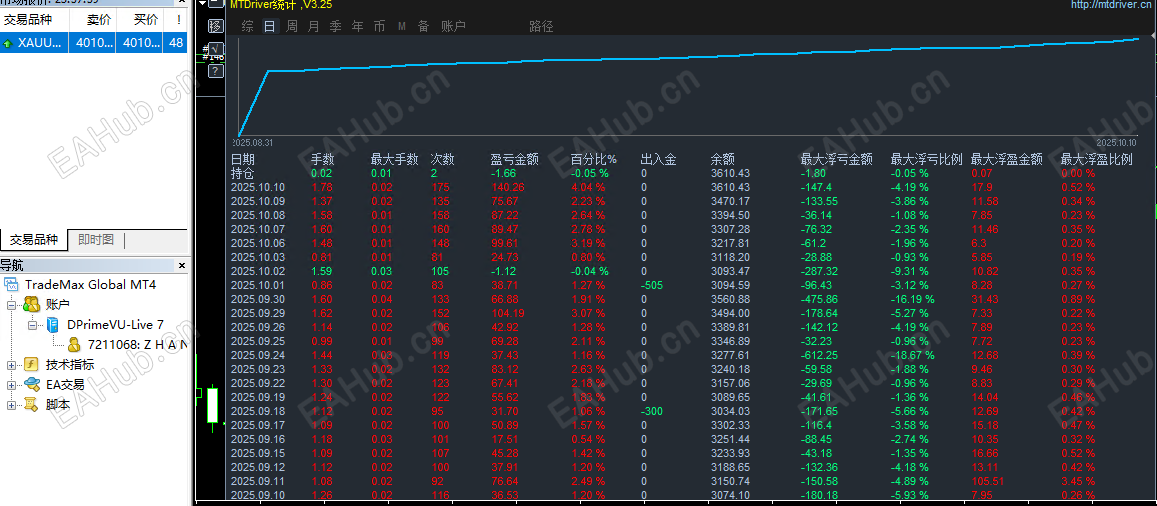The image size is (1157, 506).
Task: Collapse the 账户 tree node
Action: tap(11, 305)
